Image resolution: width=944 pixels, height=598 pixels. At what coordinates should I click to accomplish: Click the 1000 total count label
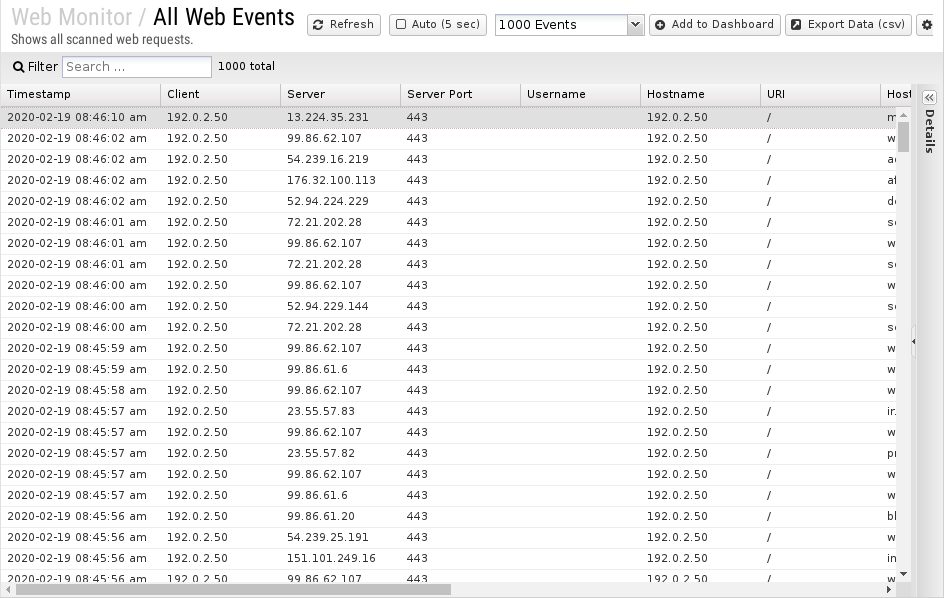click(x=246, y=66)
